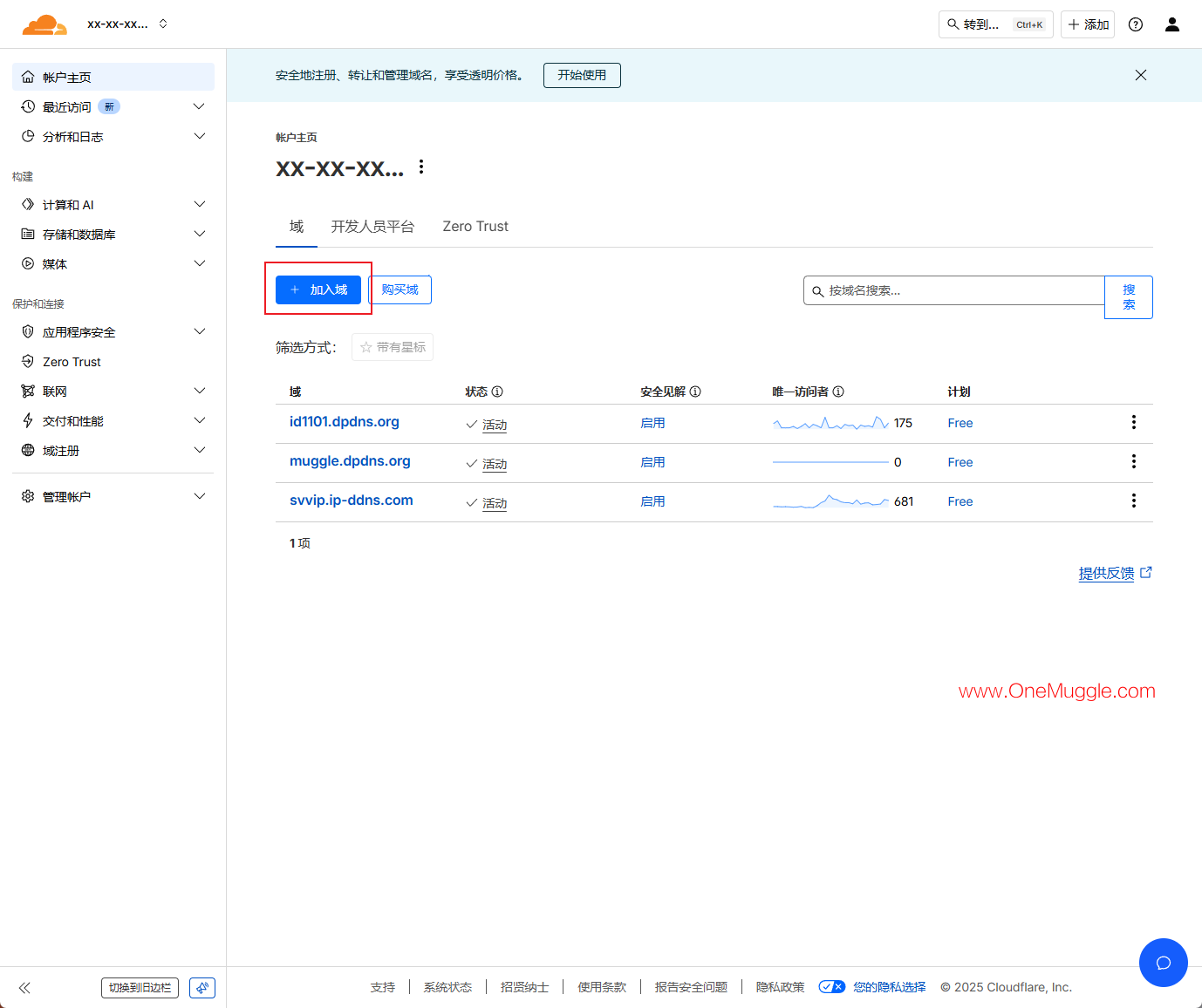This screenshot has width=1202, height=1008.
Task: Open row menu for id1101.dpdns.org
Action: click(x=1134, y=422)
